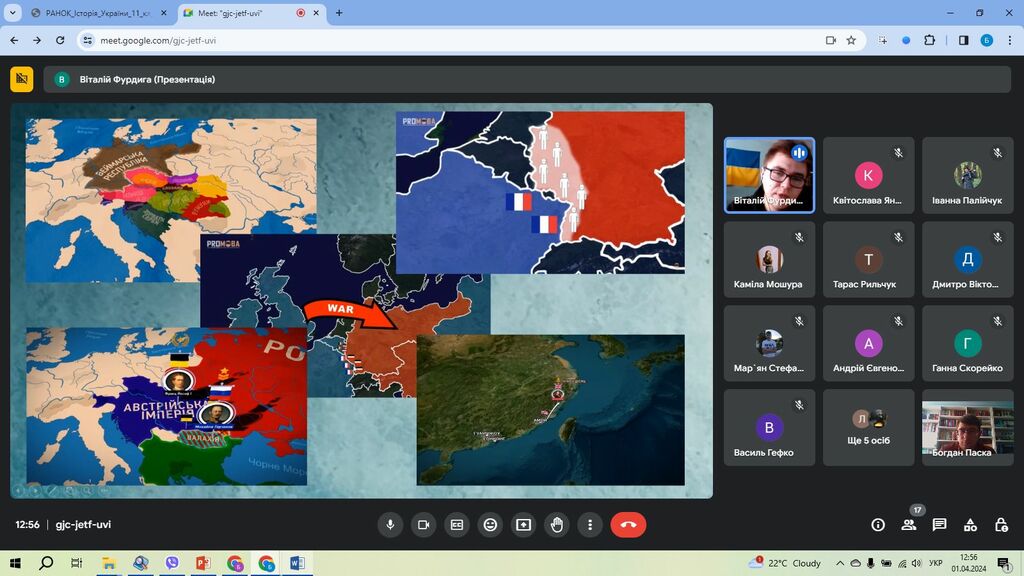The image size is (1024, 576).
Task: Open the three-dot more options menu
Action: [x=590, y=525]
